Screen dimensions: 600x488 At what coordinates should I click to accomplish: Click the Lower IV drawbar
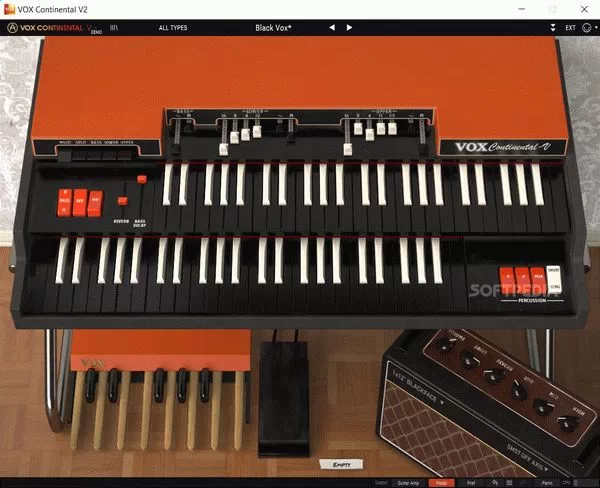pos(257,131)
